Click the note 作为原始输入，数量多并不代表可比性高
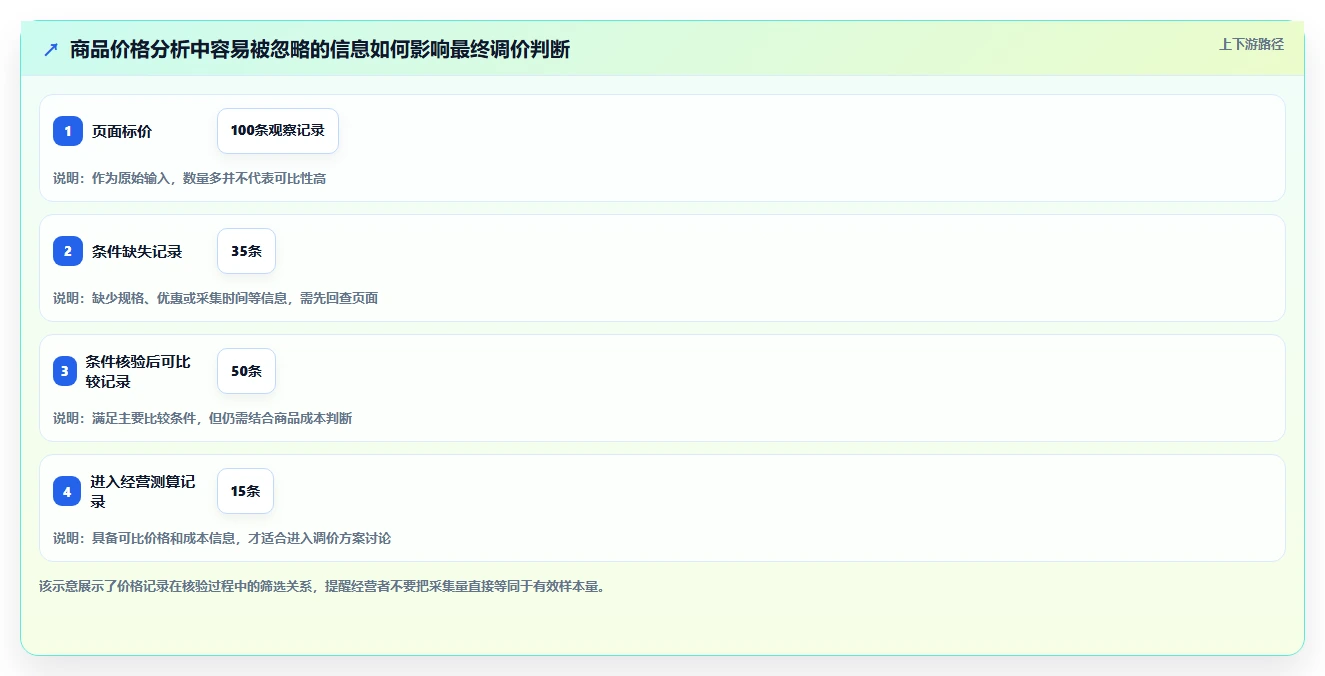The height and width of the screenshot is (676, 1325). (190, 178)
